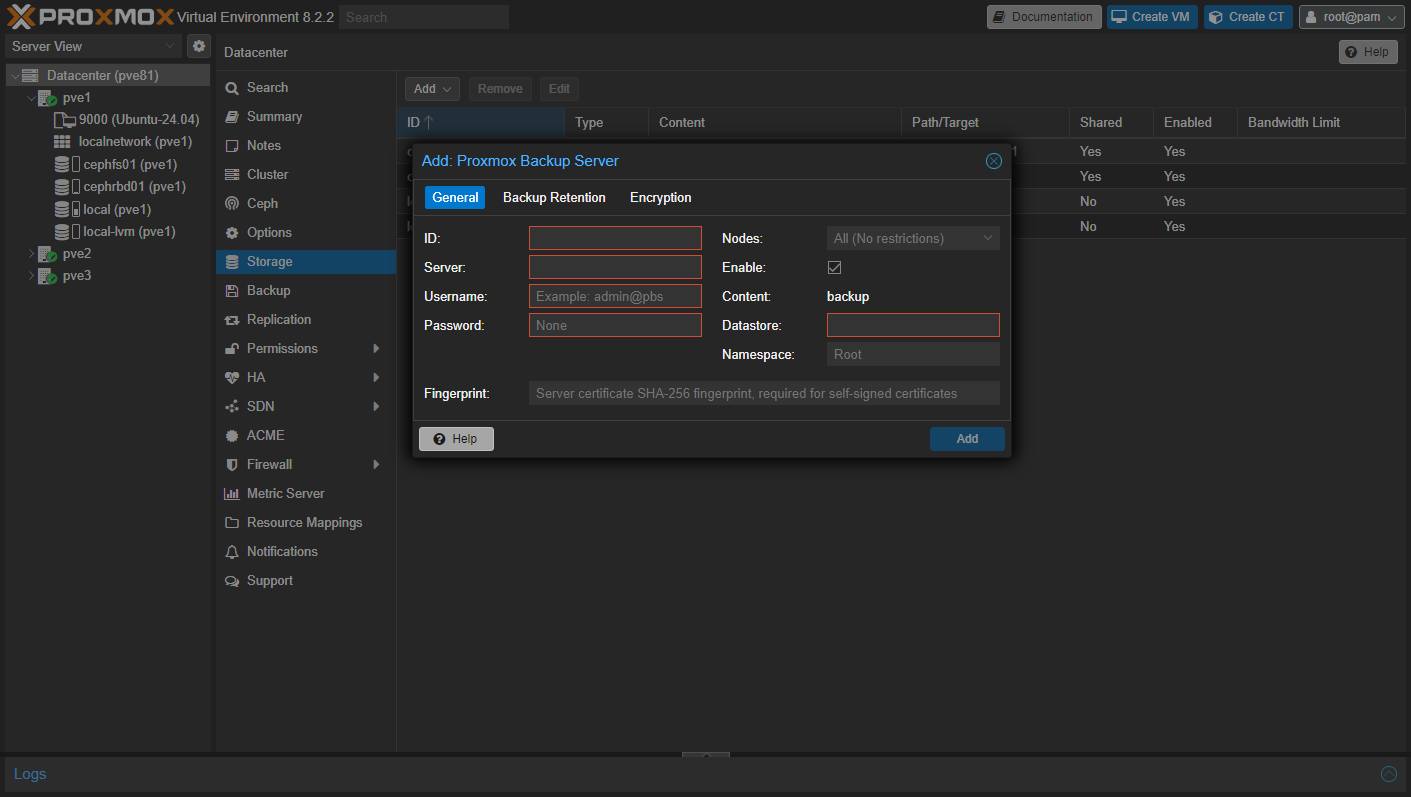Expand the SDN submenu arrow
The width and height of the screenshot is (1411, 797).
coord(376,407)
